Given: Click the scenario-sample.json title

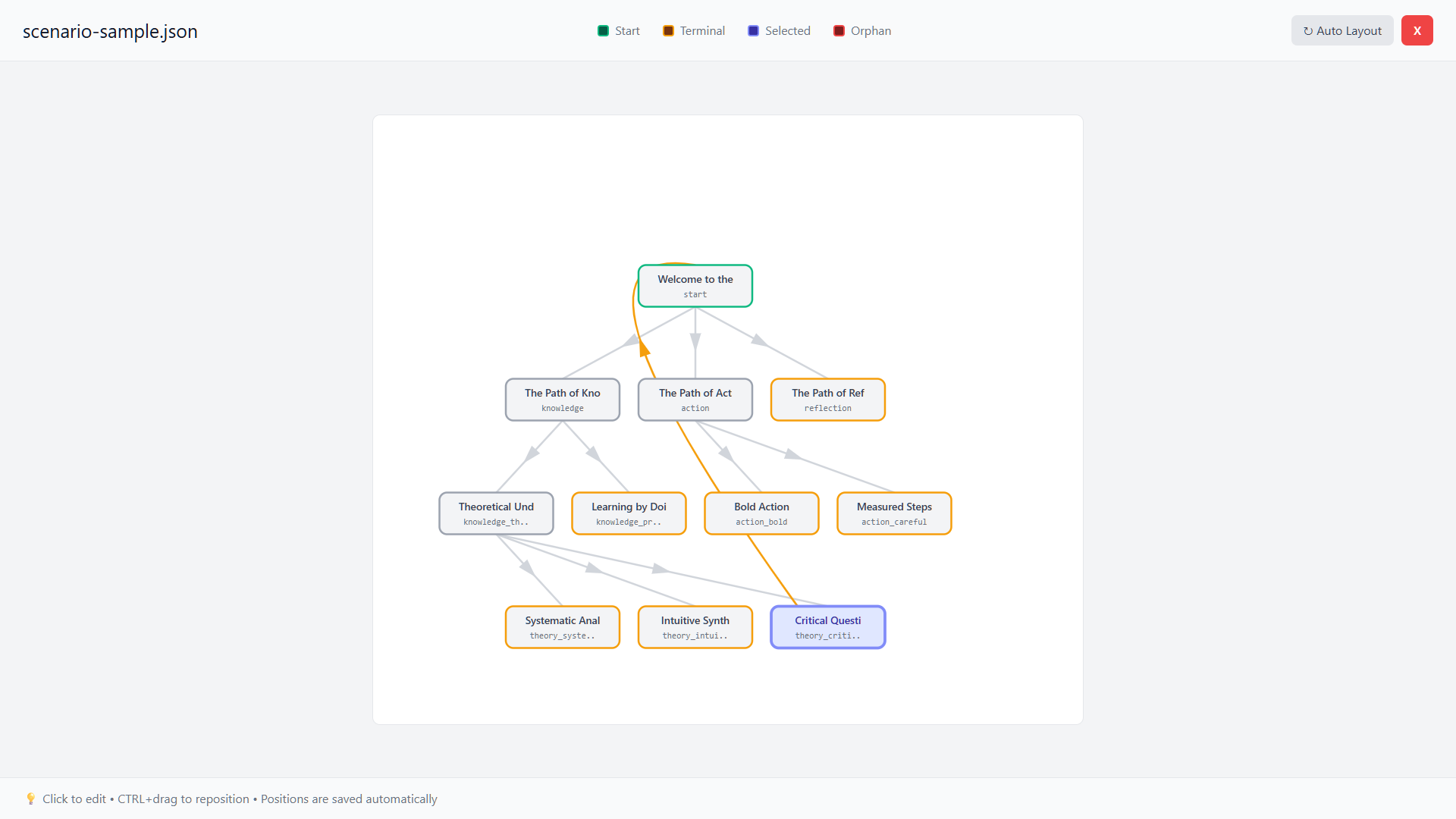Looking at the screenshot, I should click(x=110, y=31).
